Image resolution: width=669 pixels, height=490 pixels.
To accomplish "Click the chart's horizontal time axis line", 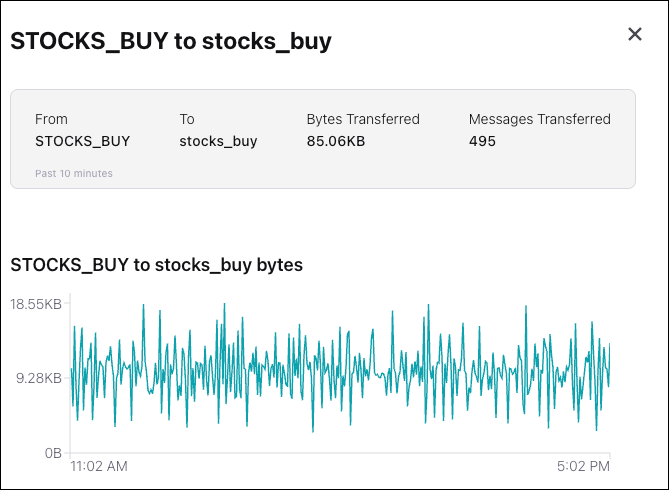I will [x=340, y=453].
